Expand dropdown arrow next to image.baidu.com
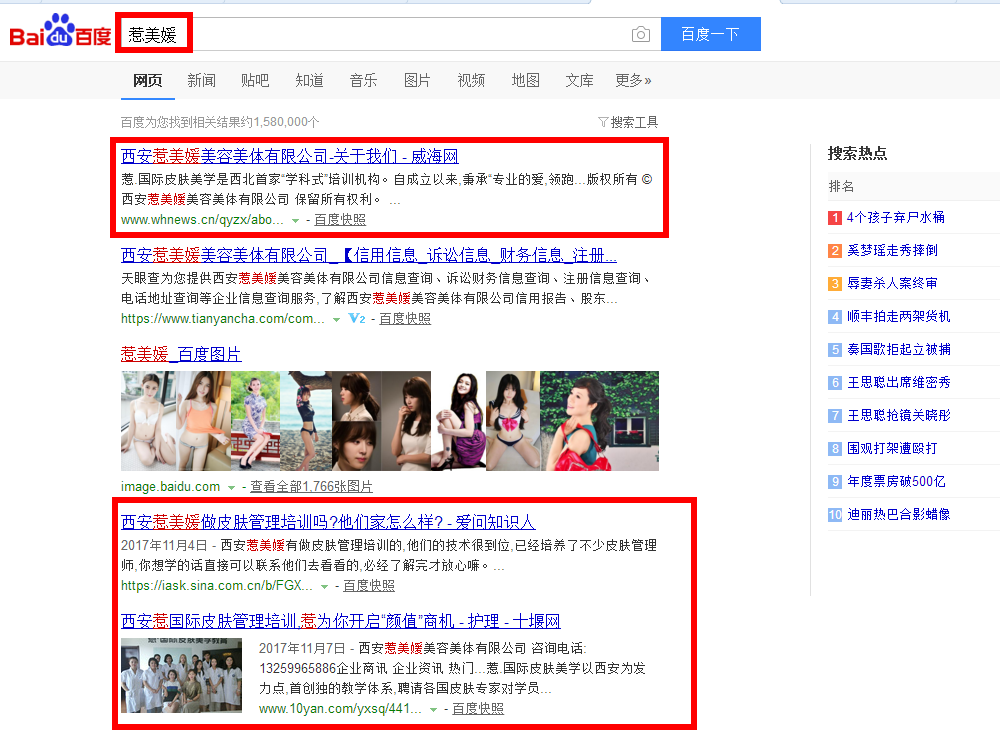1000x734 pixels. coord(232,488)
